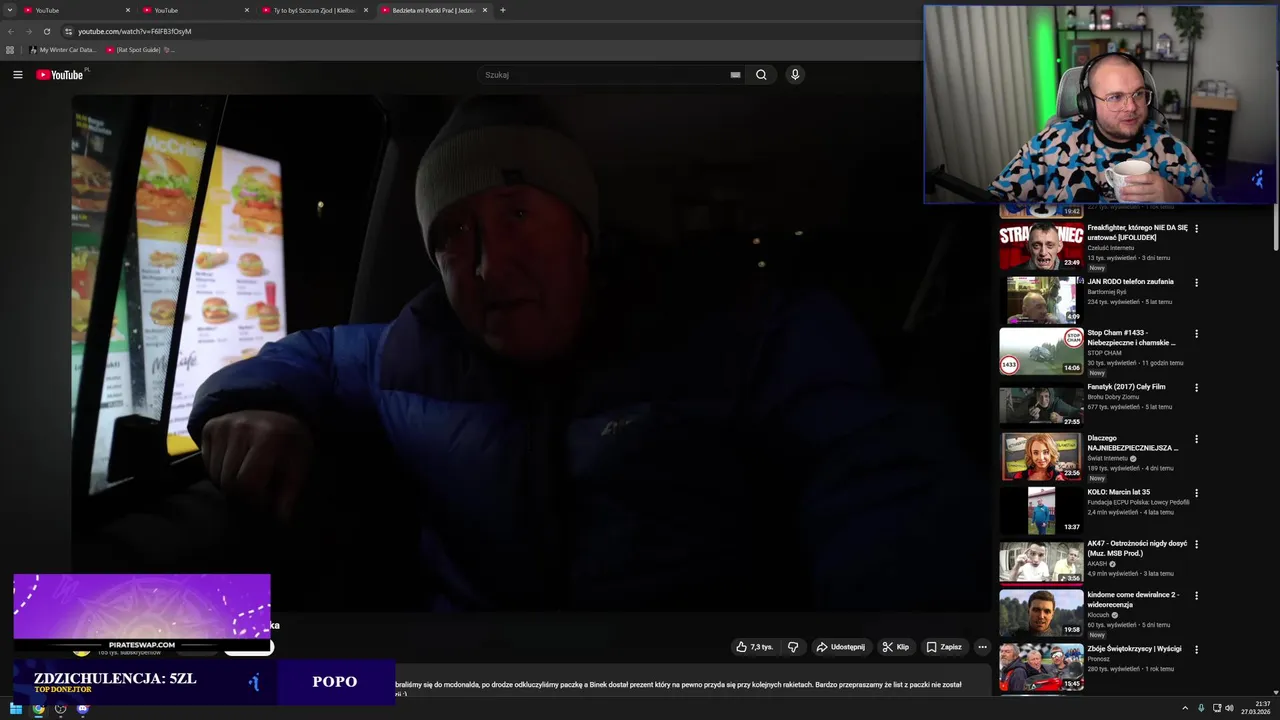This screenshot has height=720, width=1280.
Task: Create a clip with Klip button
Action: coord(895,647)
